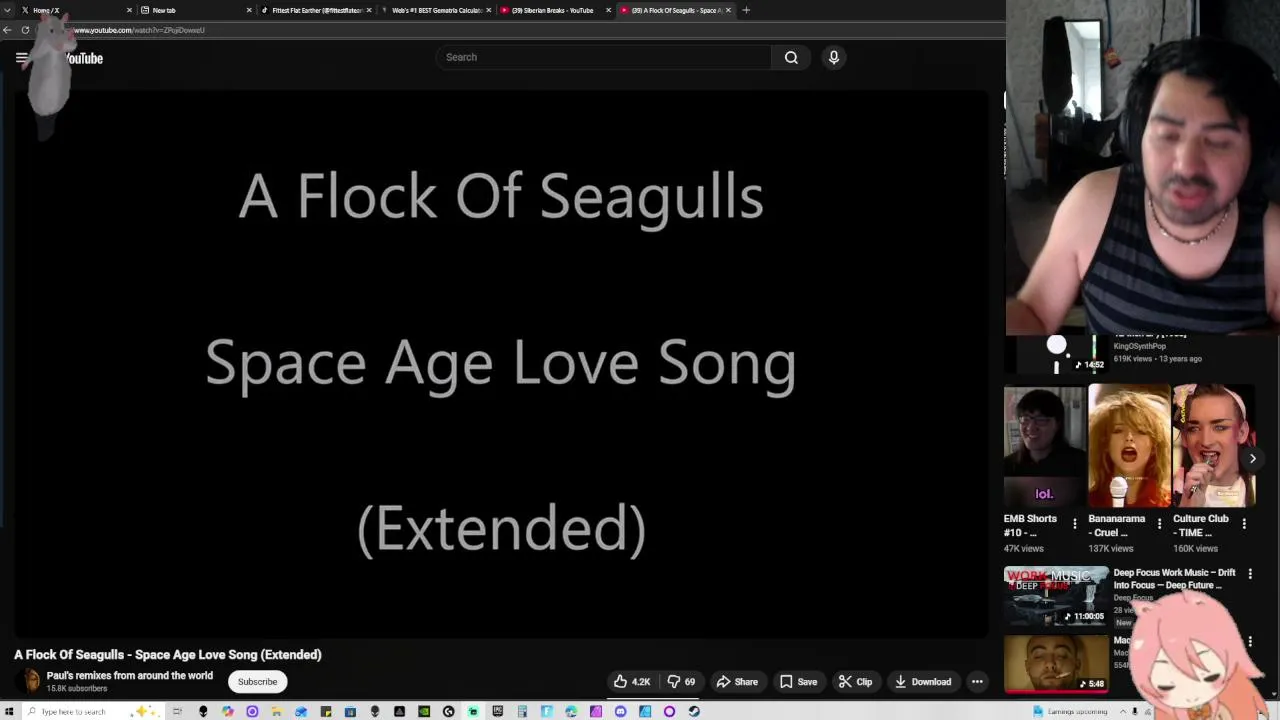The width and height of the screenshot is (1280, 720).
Task: Open tab search dropdown chevron
Action: click(7, 10)
